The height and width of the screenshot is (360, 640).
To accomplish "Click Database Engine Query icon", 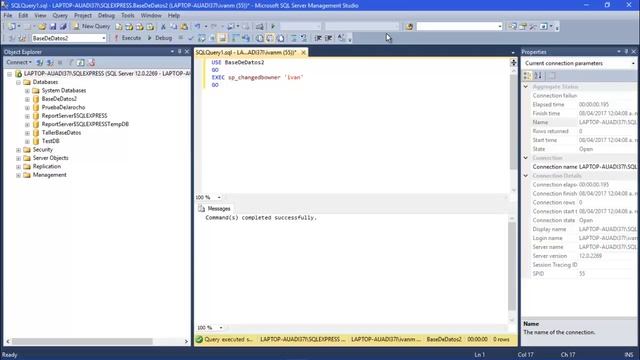I will [x=119, y=27].
